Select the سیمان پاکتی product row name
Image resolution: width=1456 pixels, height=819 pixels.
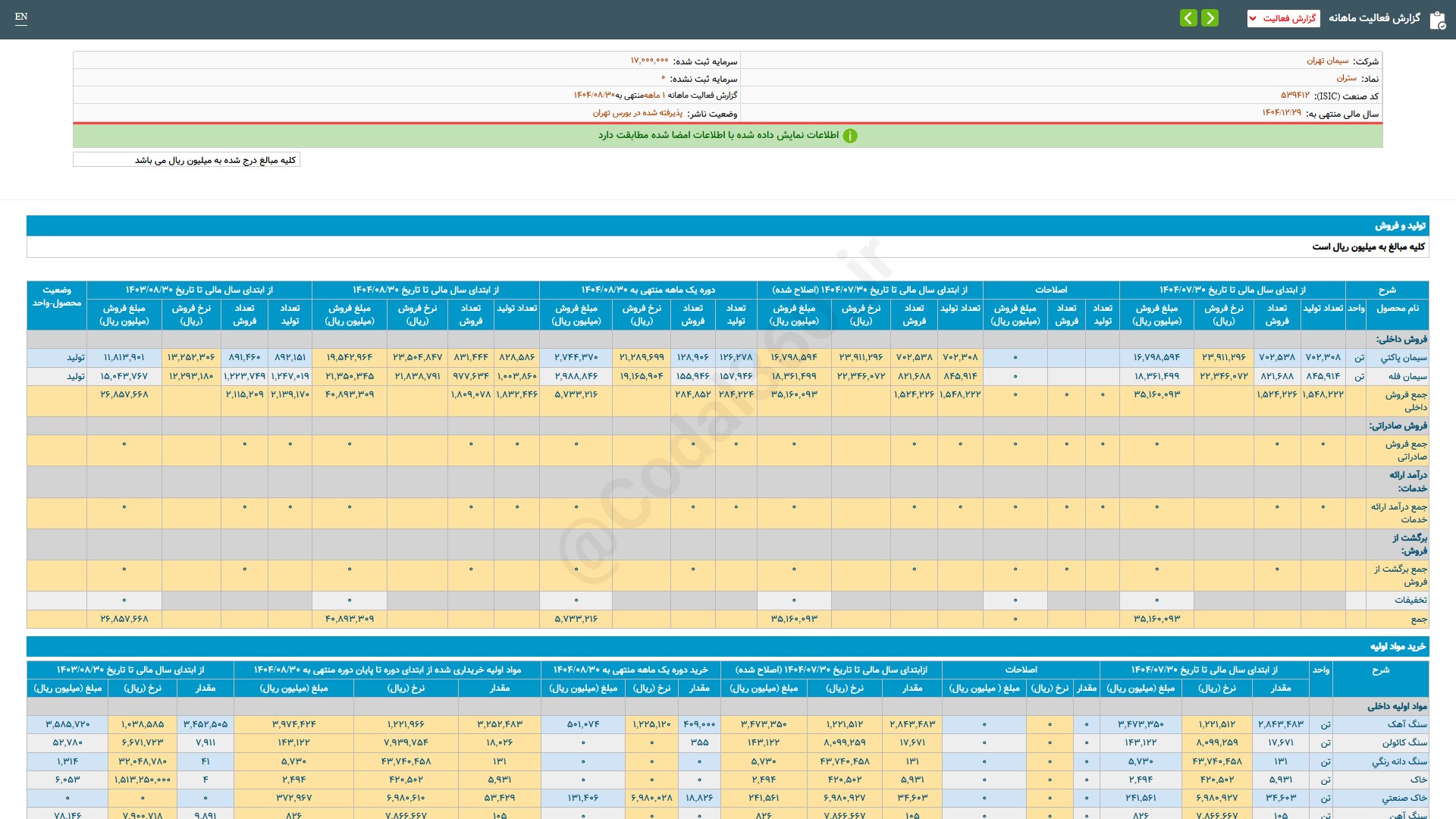(1403, 357)
